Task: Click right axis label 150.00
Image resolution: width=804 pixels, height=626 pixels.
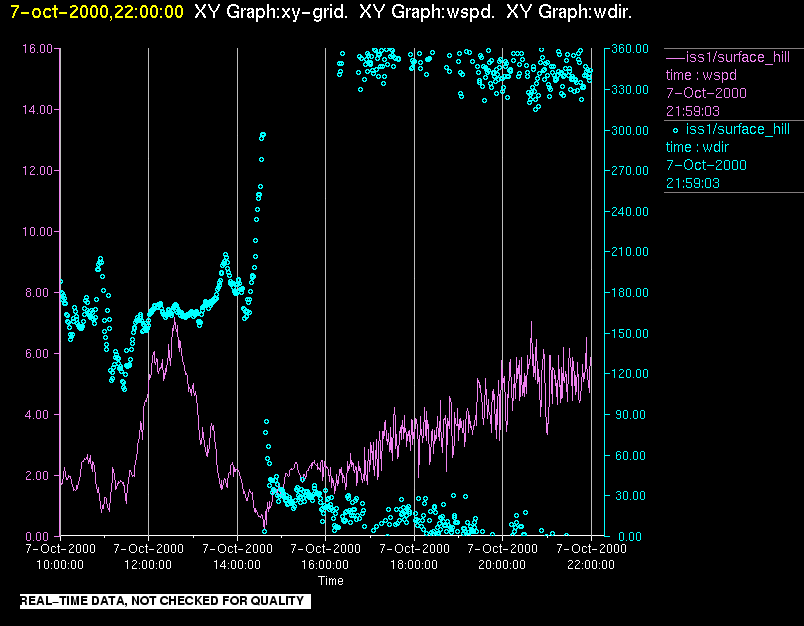Action: click(630, 334)
